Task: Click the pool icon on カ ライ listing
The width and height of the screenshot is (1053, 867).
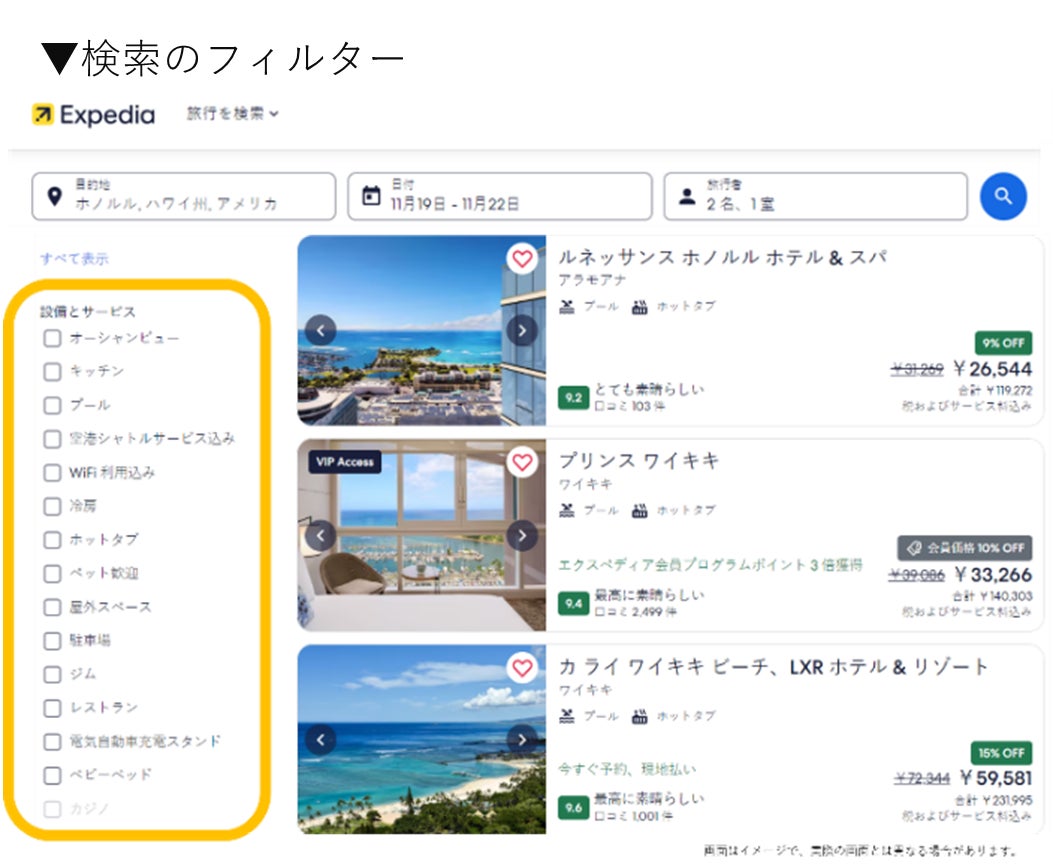Action: pyautogui.click(x=567, y=717)
